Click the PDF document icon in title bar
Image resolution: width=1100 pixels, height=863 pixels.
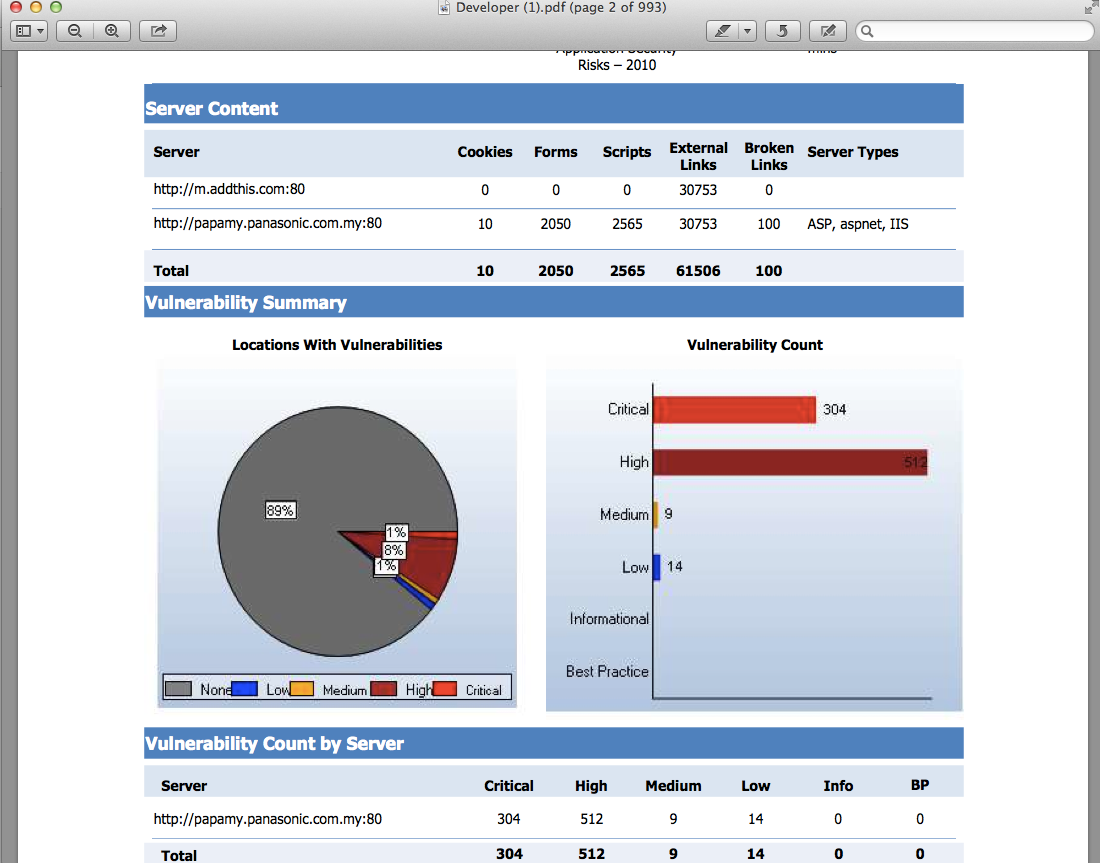coord(445,8)
